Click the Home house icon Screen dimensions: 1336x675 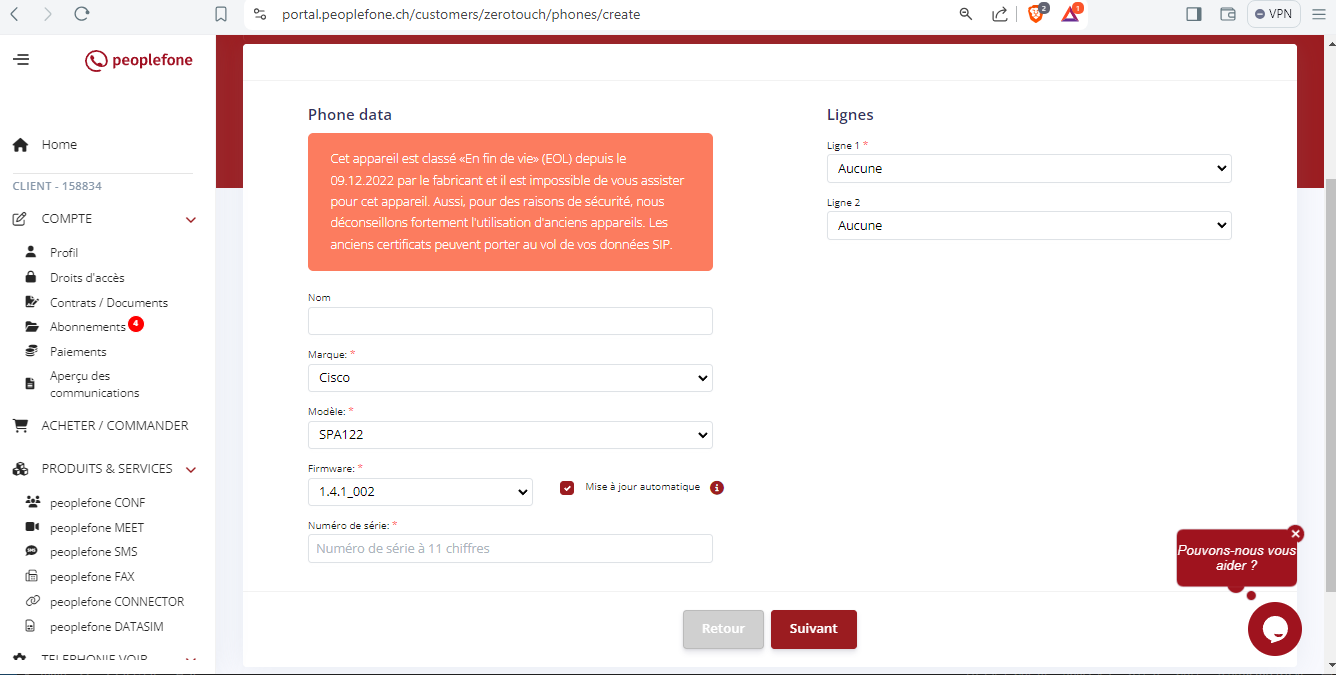click(x=20, y=145)
